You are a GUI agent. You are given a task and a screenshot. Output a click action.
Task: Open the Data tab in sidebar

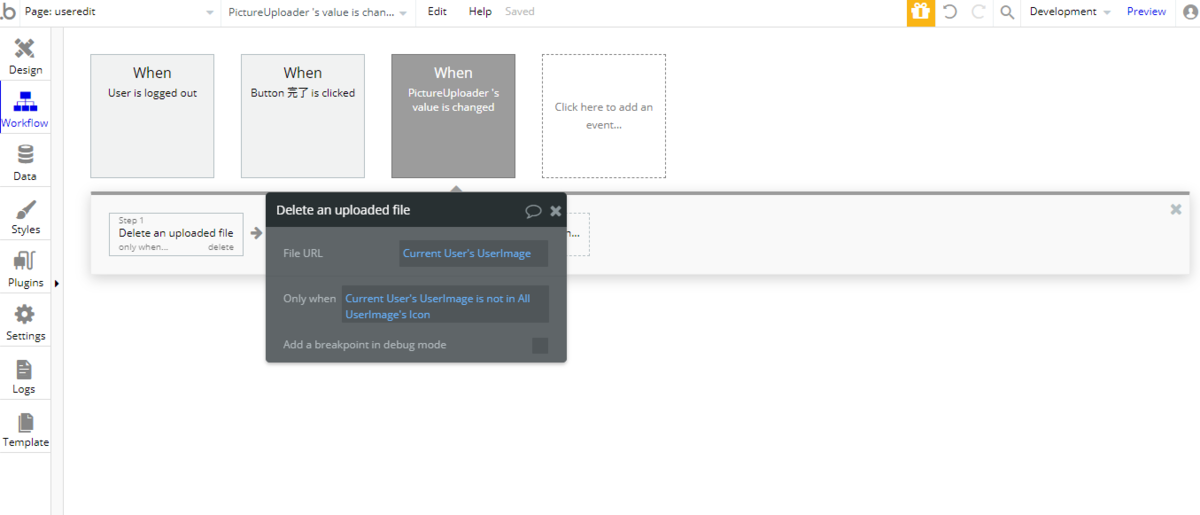pyautogui.click(x=25, y=162)
